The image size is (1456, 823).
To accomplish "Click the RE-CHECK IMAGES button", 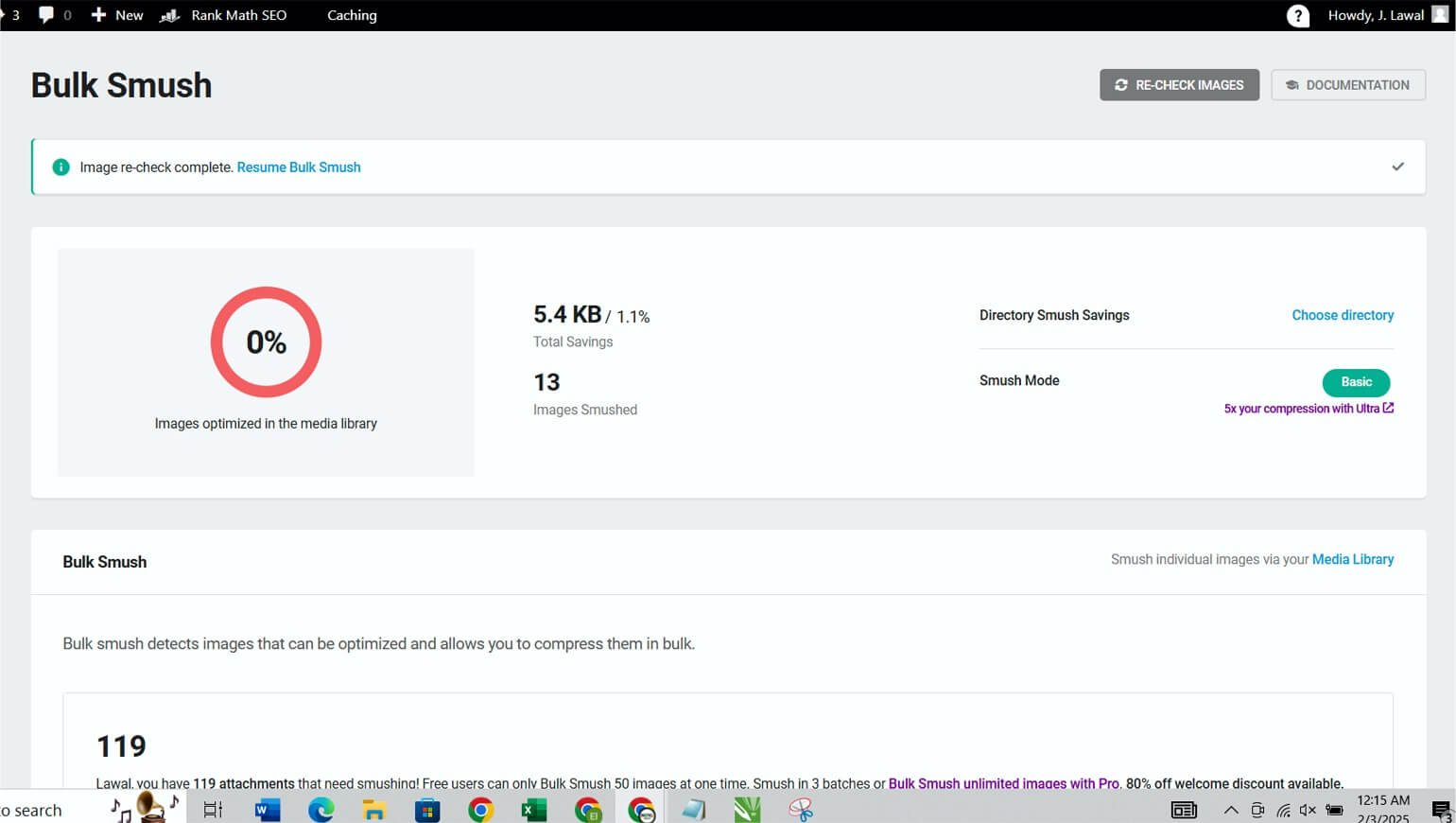I will pyautogui.click(x=1179, y=85).
